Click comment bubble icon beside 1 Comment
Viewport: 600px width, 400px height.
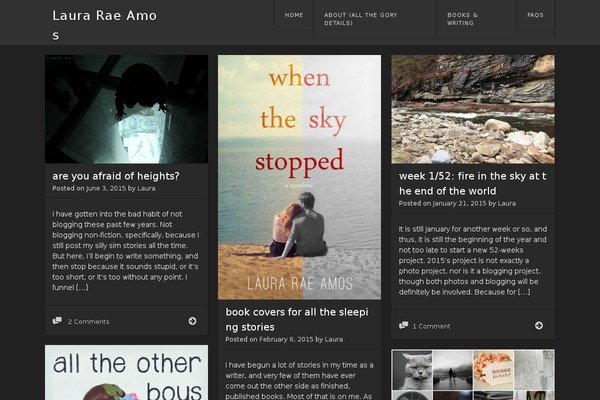pyautogui.click(x=403, y=325)
